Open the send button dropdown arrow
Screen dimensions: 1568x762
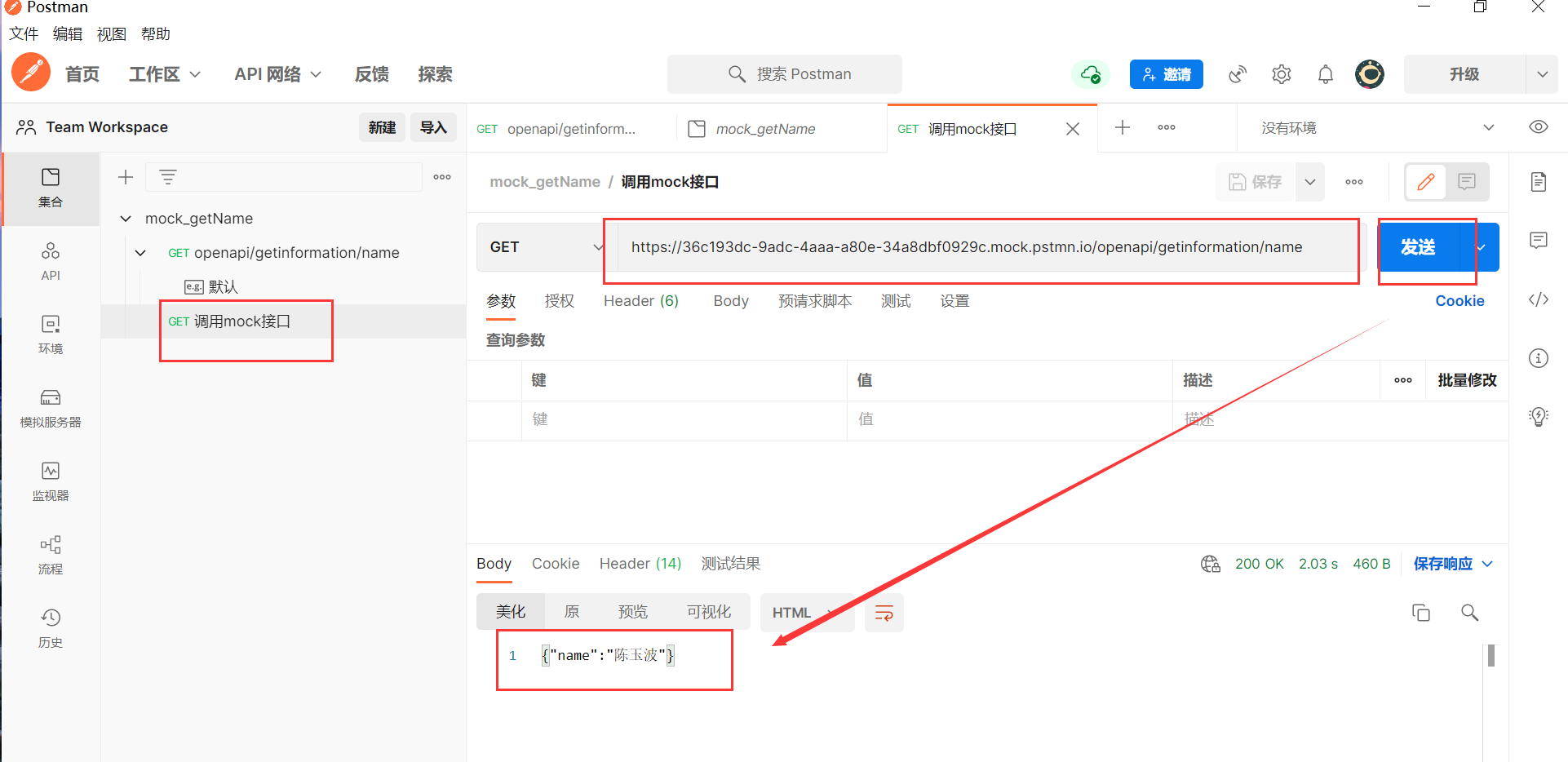pyautogui.click(x=1481, y=247)
